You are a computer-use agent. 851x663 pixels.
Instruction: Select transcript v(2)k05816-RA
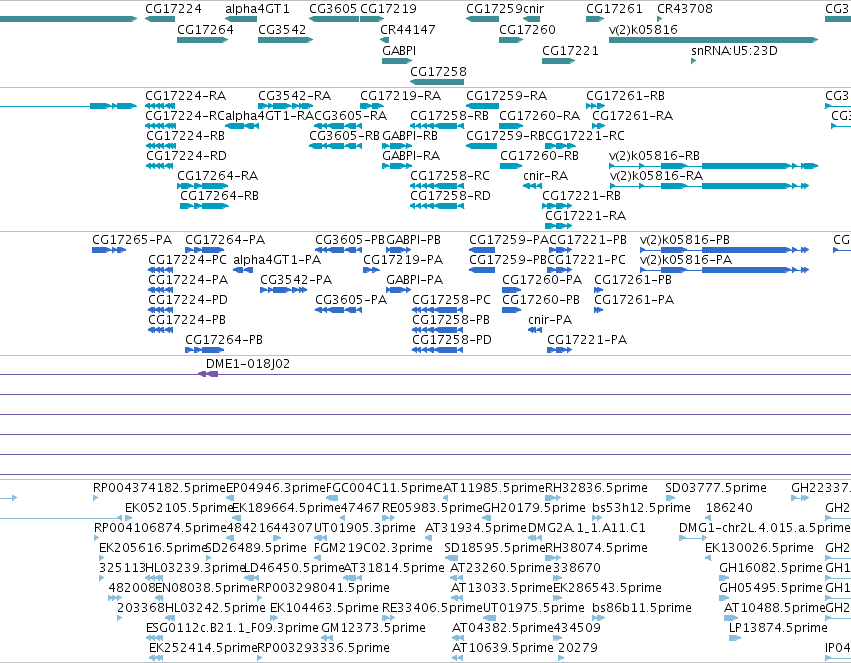(x=709, y=186)
